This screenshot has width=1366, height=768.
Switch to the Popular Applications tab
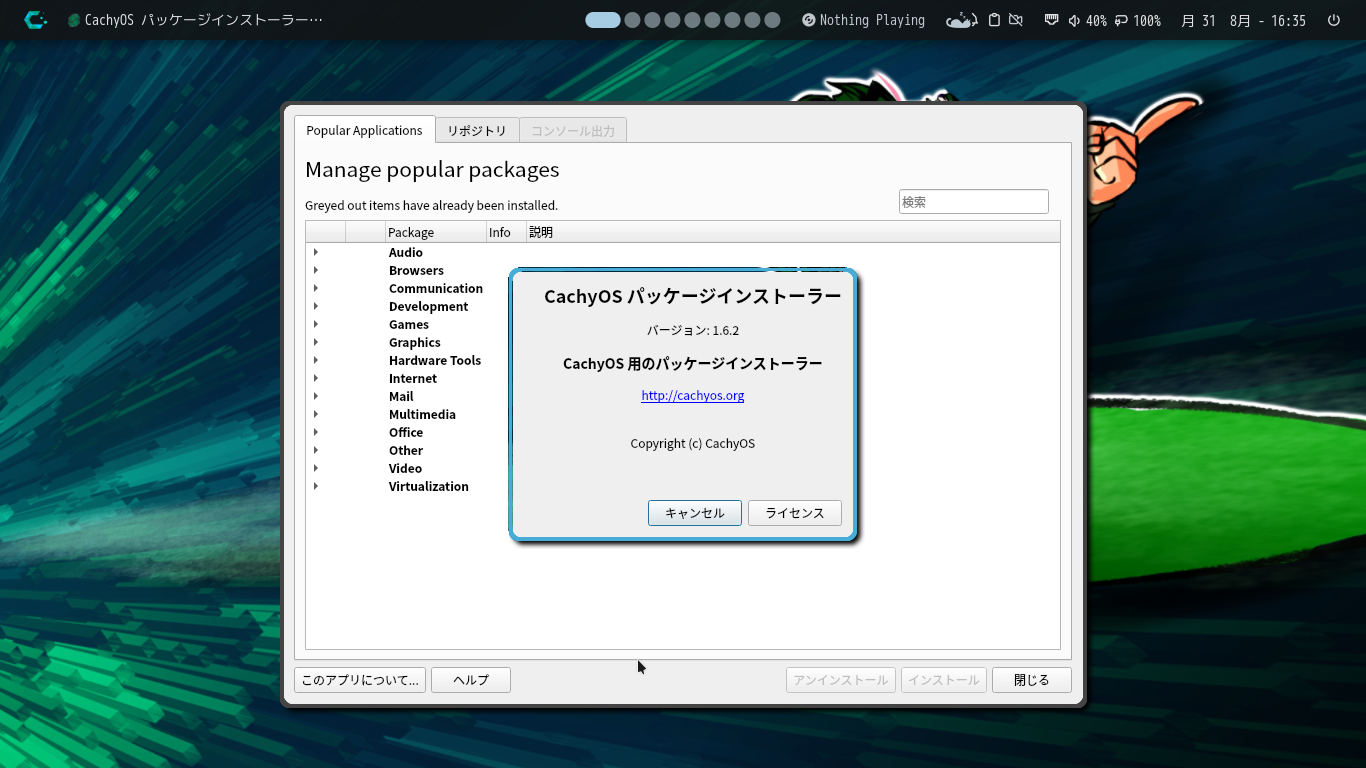(x=364, y=130)
